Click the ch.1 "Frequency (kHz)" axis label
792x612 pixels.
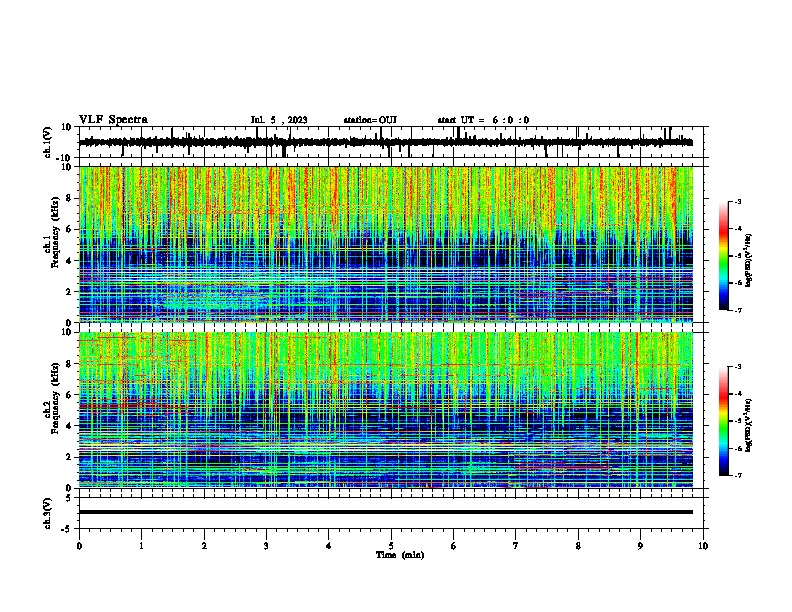[x=55, y=233]
